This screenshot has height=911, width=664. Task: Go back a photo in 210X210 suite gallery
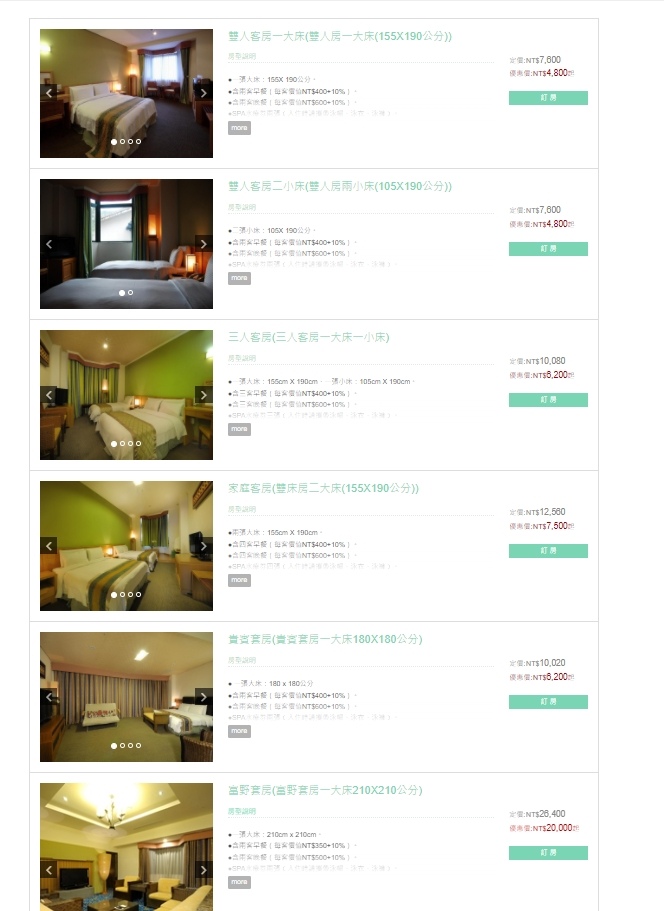coord(49,870)
